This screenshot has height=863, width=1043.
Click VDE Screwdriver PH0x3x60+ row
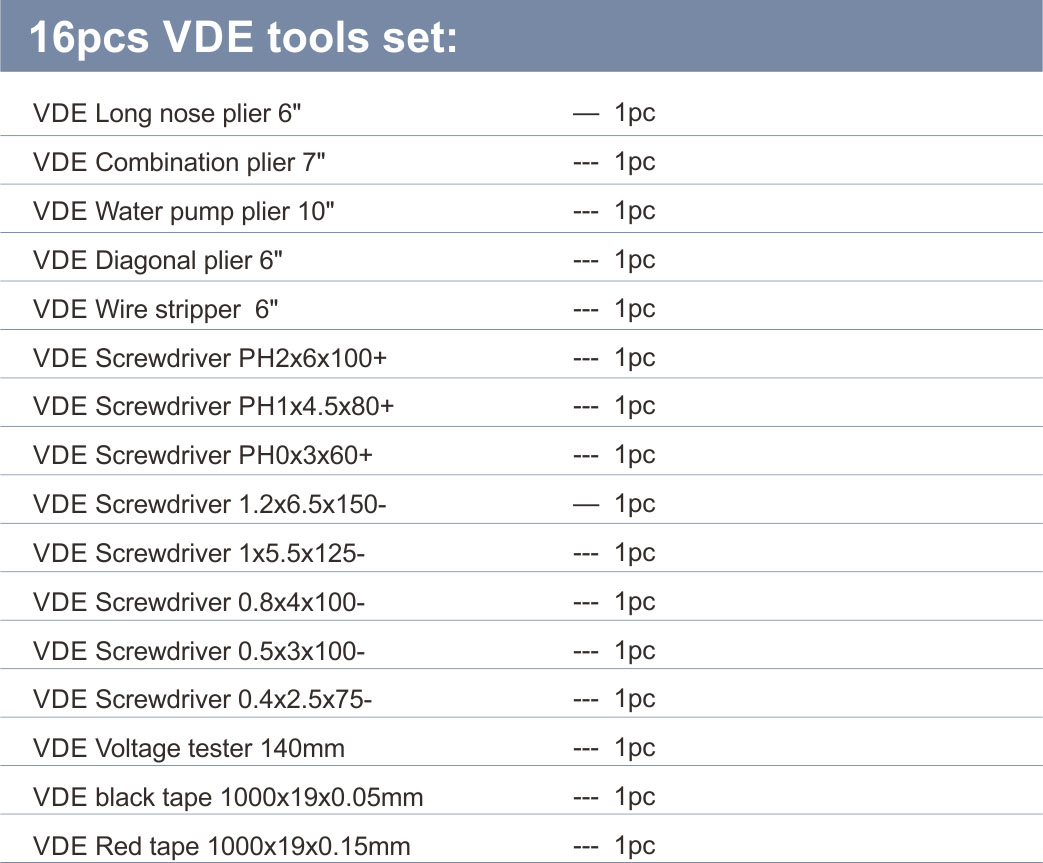522,454
